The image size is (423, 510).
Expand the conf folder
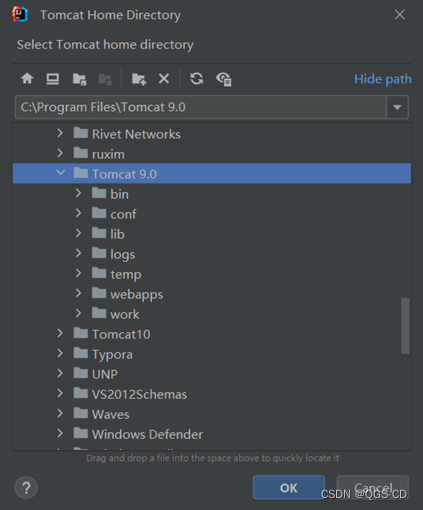(78, 213)
